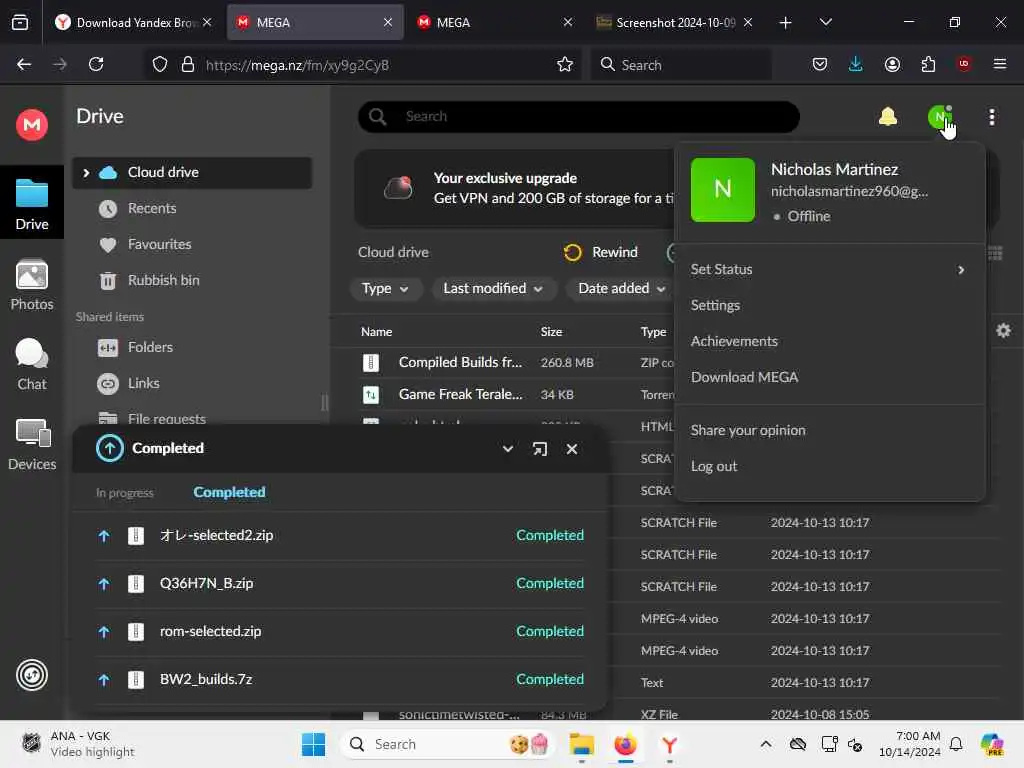
Task: Click the MEGA logo icon
Action: 31,124
